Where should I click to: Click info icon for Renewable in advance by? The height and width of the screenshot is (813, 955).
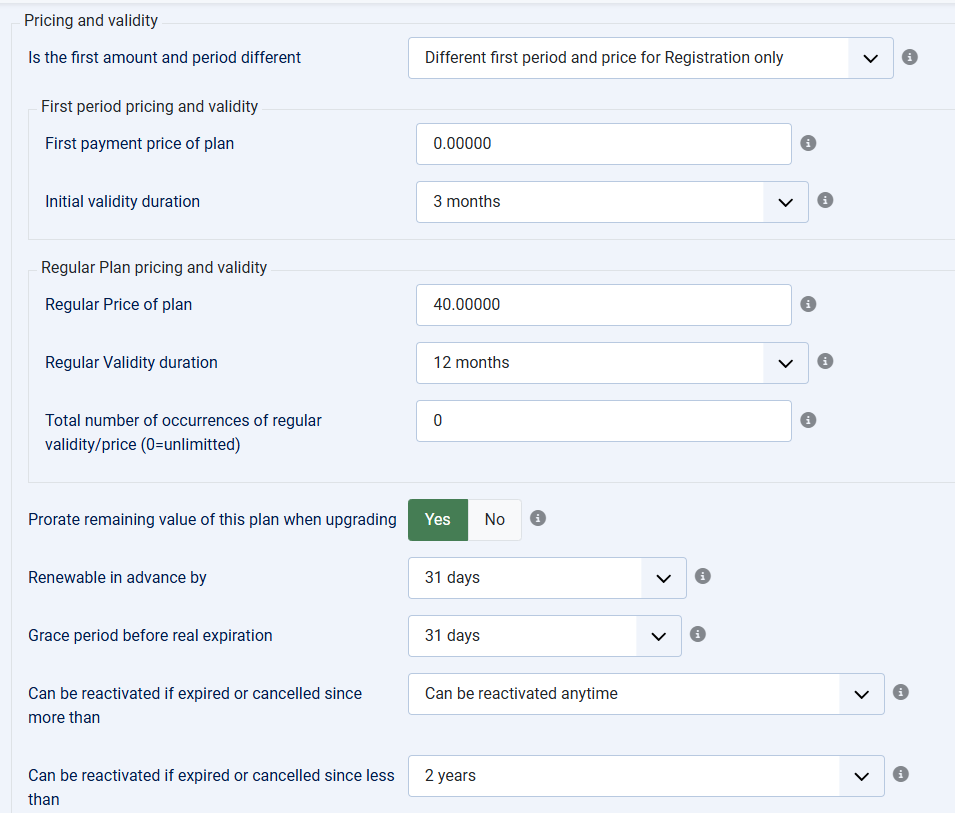[x=702, y=576]
